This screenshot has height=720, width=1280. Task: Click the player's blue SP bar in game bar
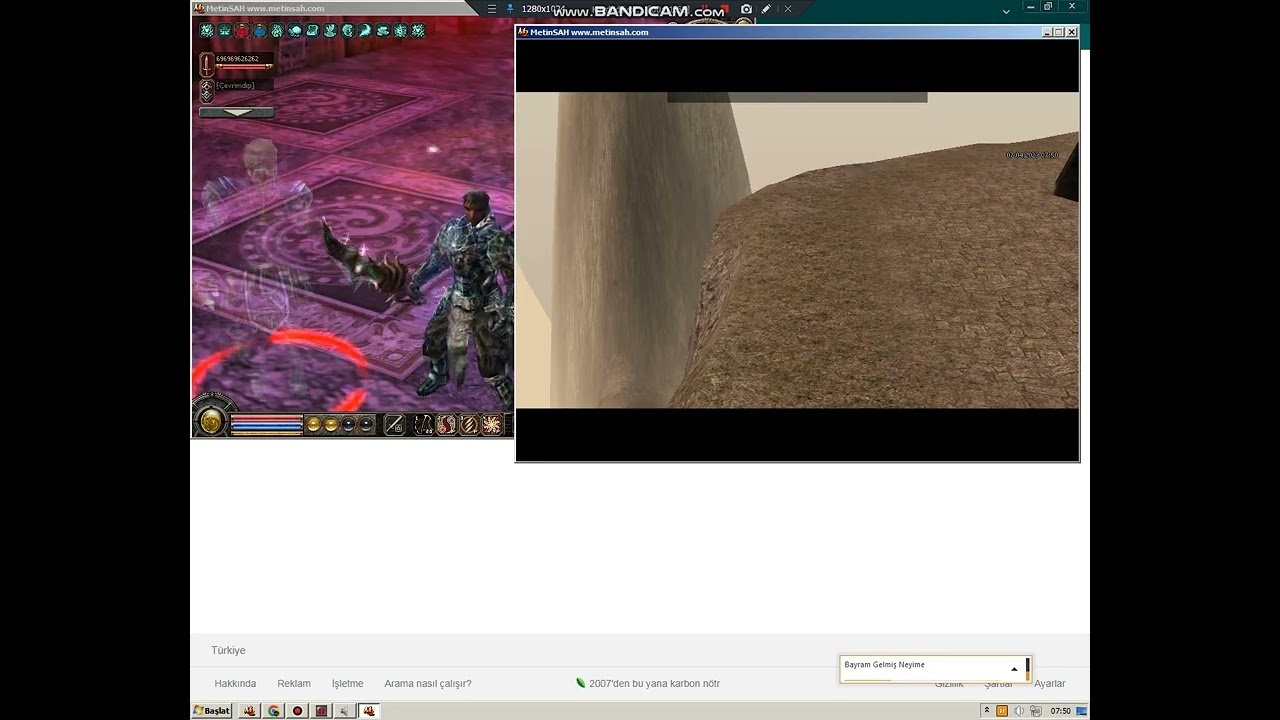(267, 428)
